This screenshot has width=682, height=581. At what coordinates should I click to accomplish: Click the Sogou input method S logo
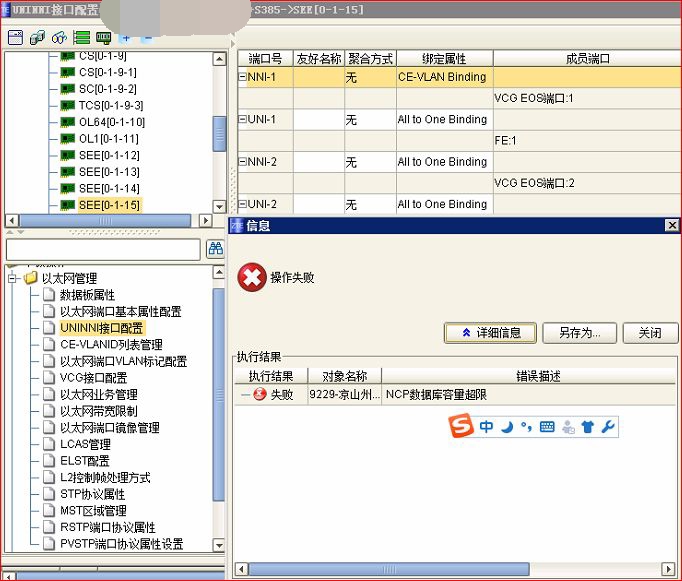[461, 426]
